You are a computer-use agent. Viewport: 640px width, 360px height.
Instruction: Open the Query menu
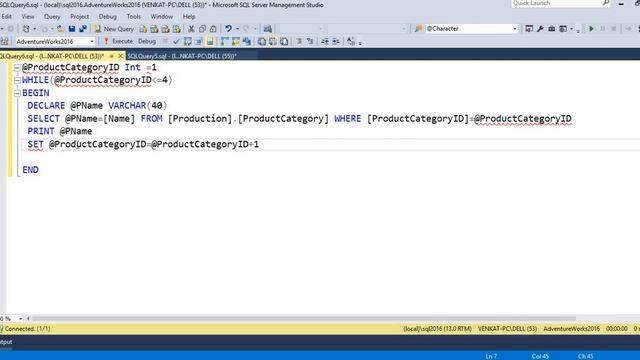point(52,16)
